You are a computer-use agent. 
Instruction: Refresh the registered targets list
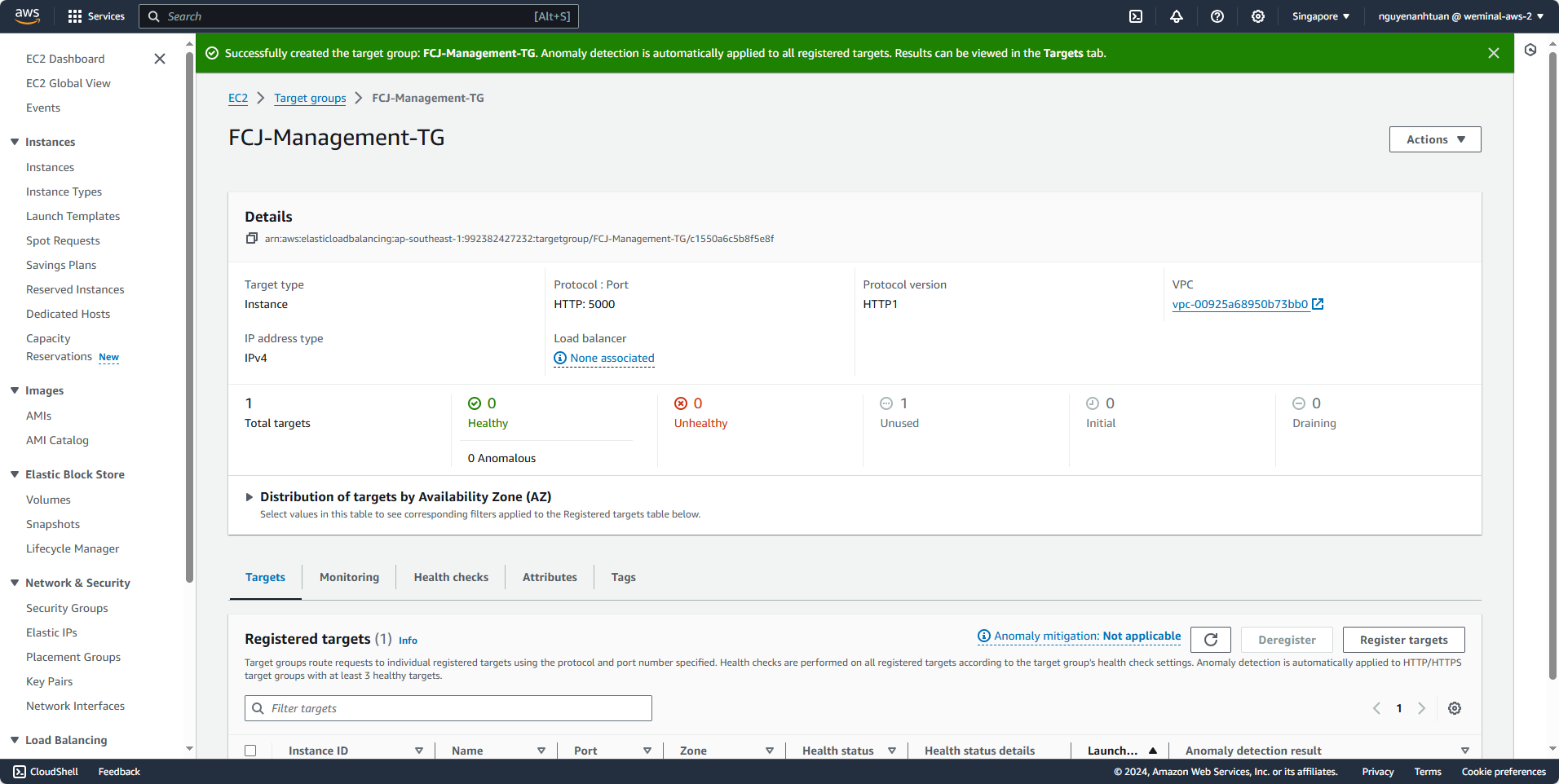pos(1210,640)
